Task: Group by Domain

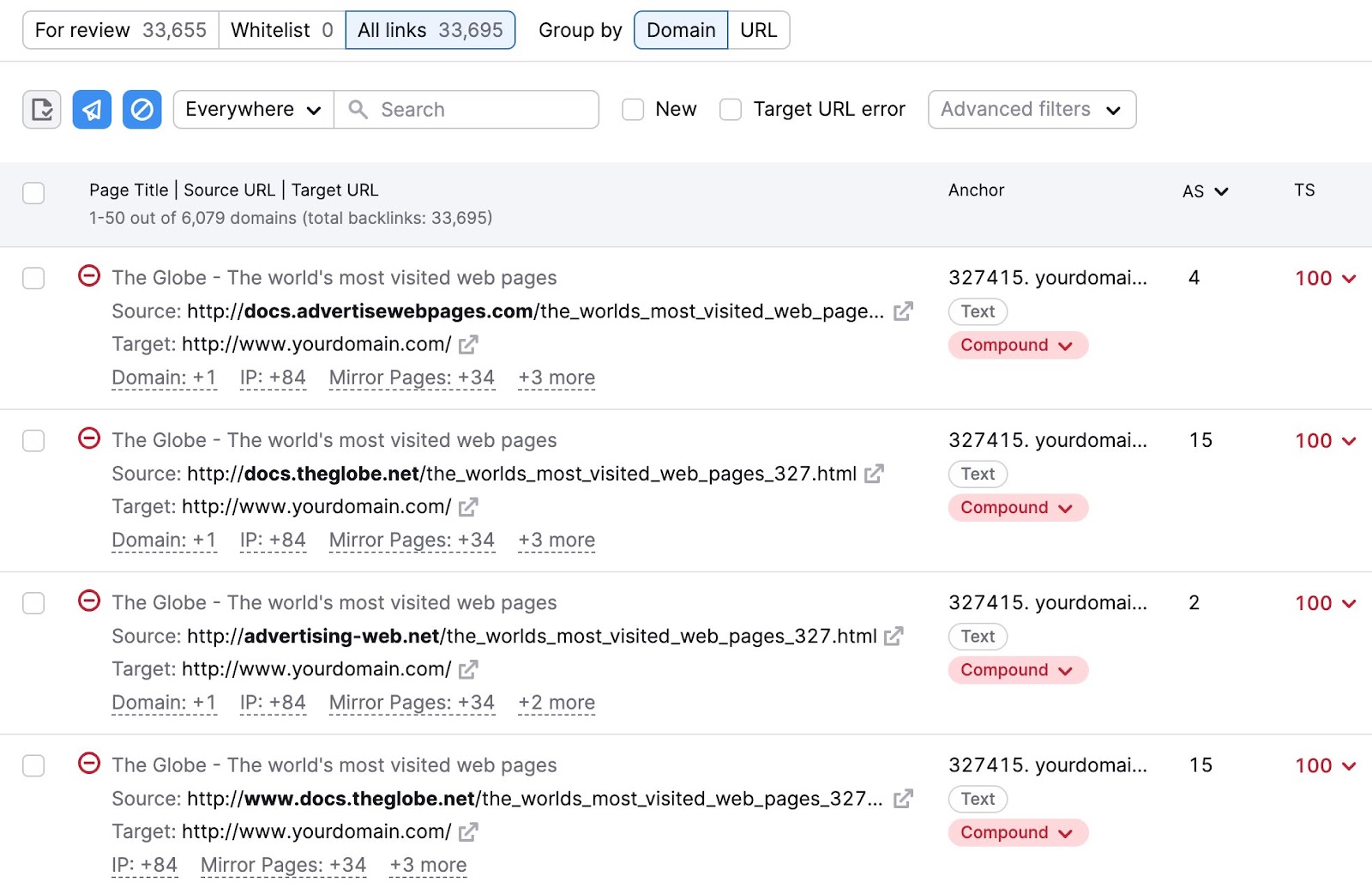Action: [x=681, y=30]
